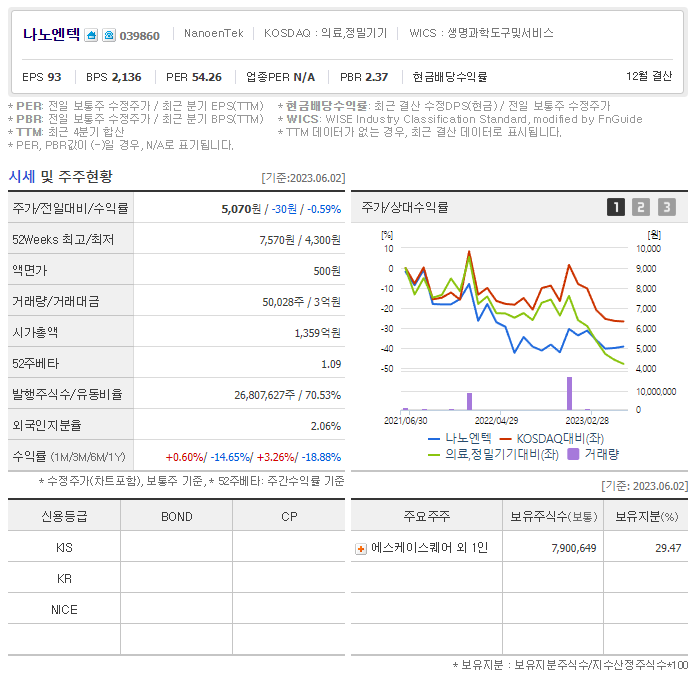This screenshot has height=677, width=697.
Task: Click the 52주베타 value 1.09
Action: coord(331,364)
